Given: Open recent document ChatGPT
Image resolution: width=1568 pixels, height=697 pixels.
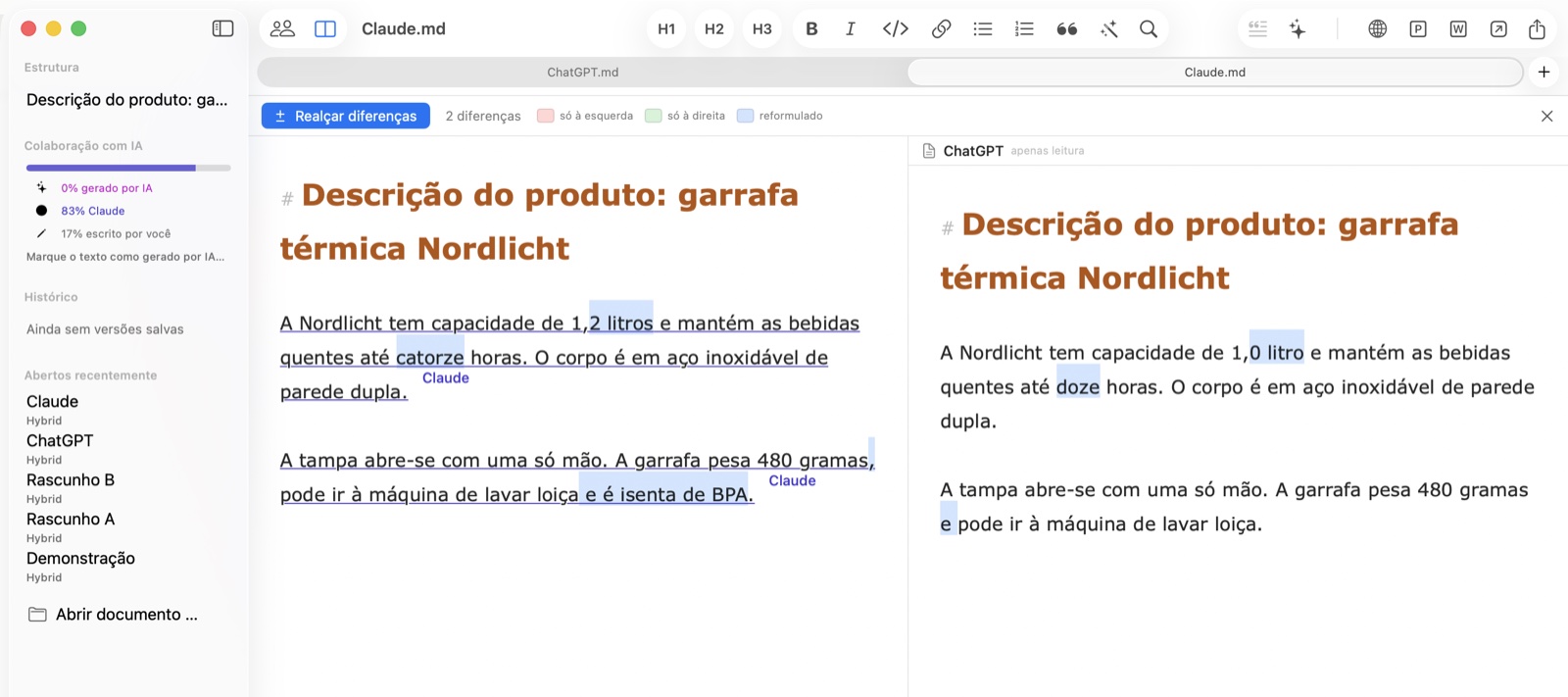Looking at the screenshot, I should coord(60,440).
